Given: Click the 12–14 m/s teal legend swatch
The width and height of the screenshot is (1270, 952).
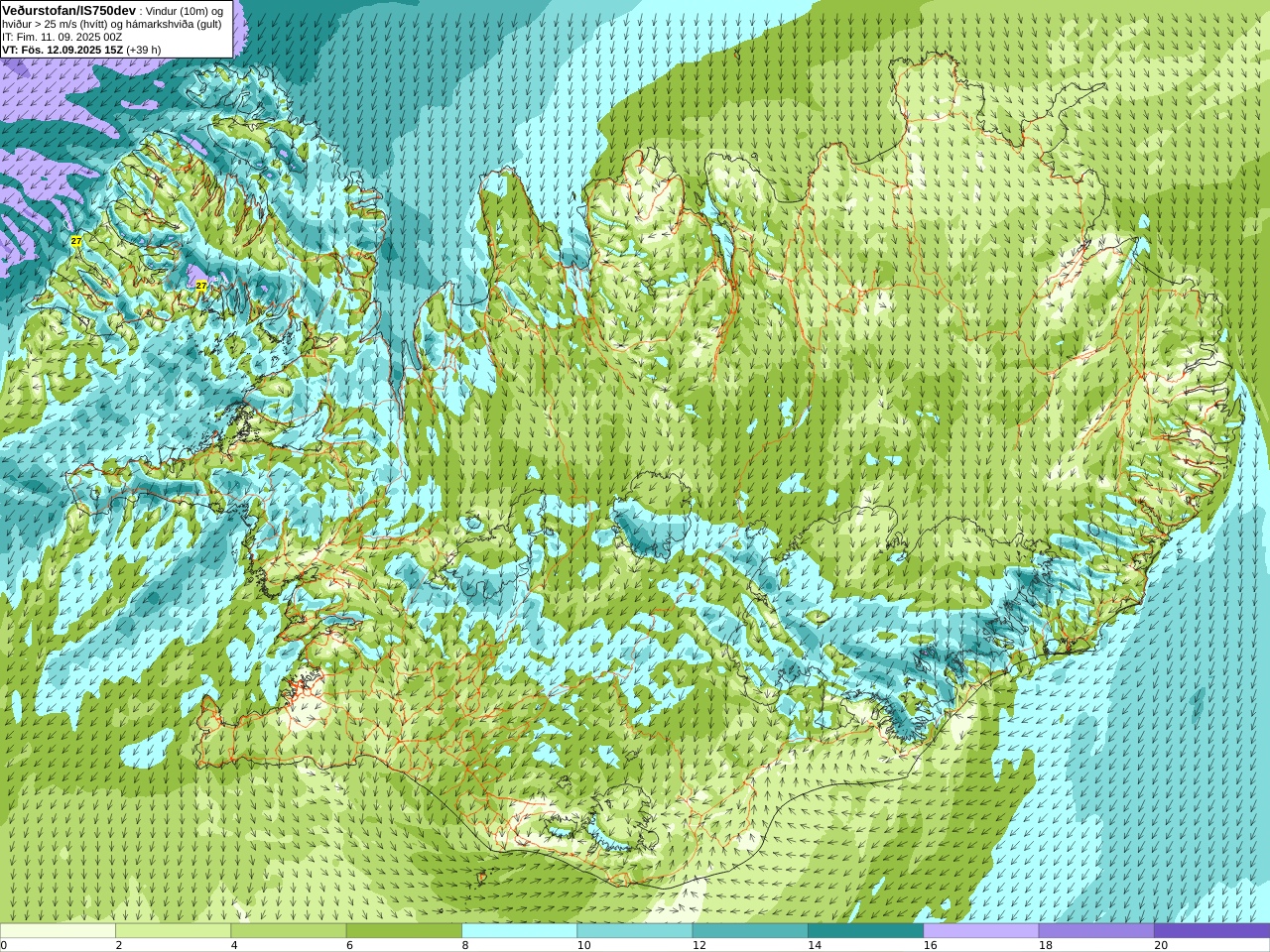Looking at the screenshot, I should (x=750, y=931).
